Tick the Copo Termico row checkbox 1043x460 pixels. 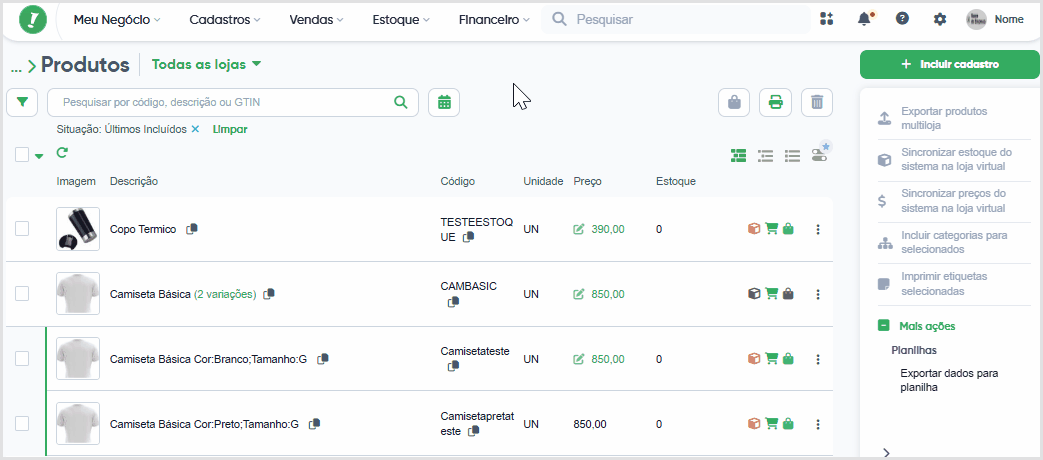pos(22,229)
